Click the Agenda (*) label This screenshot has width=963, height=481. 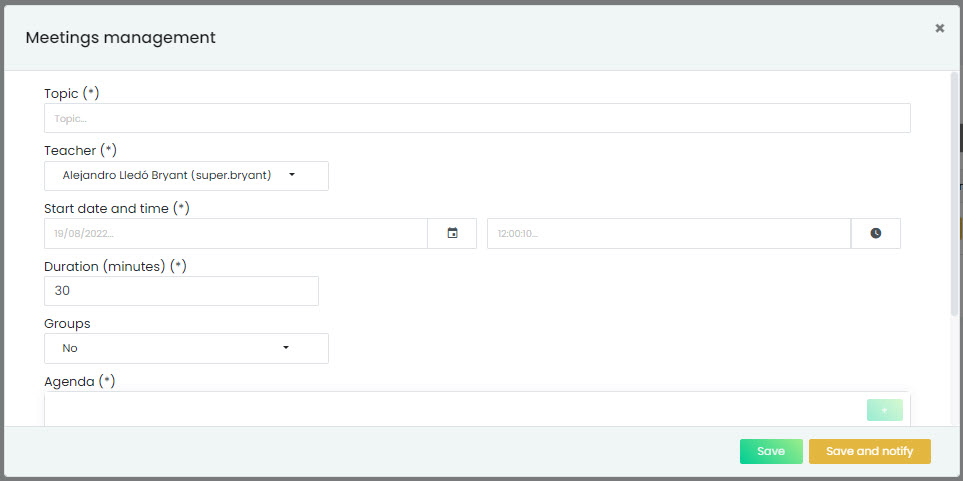tap(79, 381)
